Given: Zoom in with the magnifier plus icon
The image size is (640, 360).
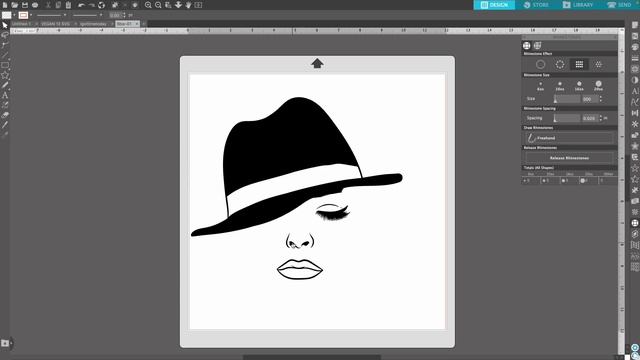Looking at the screenshot, I should pyautogui.click(x=148, y=5).
